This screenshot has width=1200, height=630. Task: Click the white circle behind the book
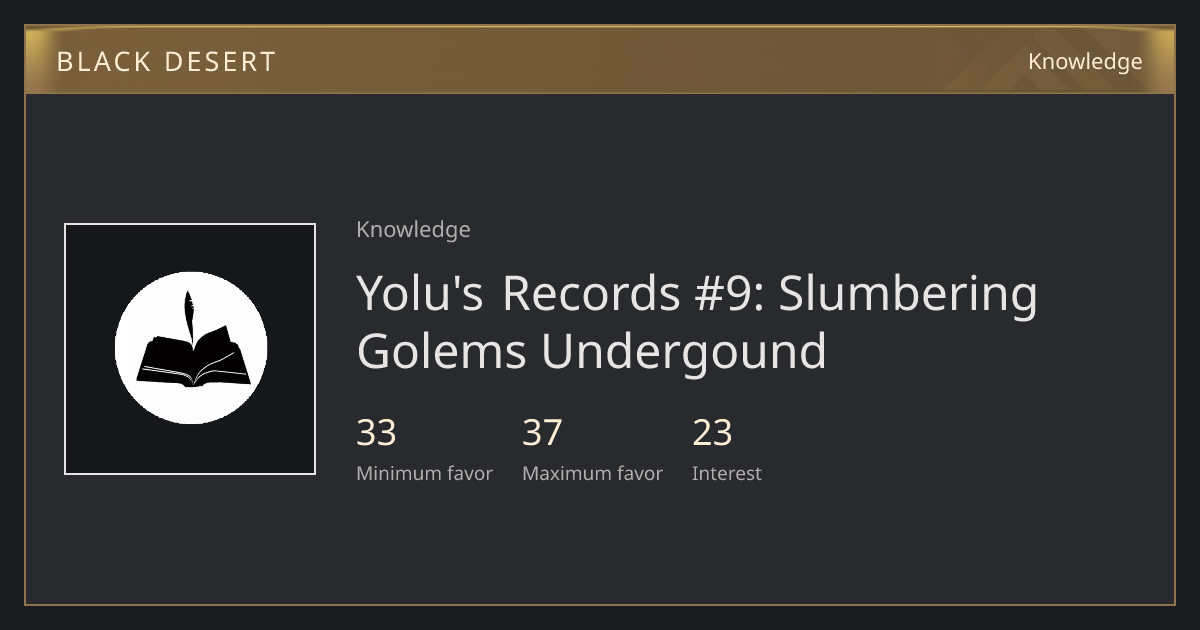coord(191,348)
